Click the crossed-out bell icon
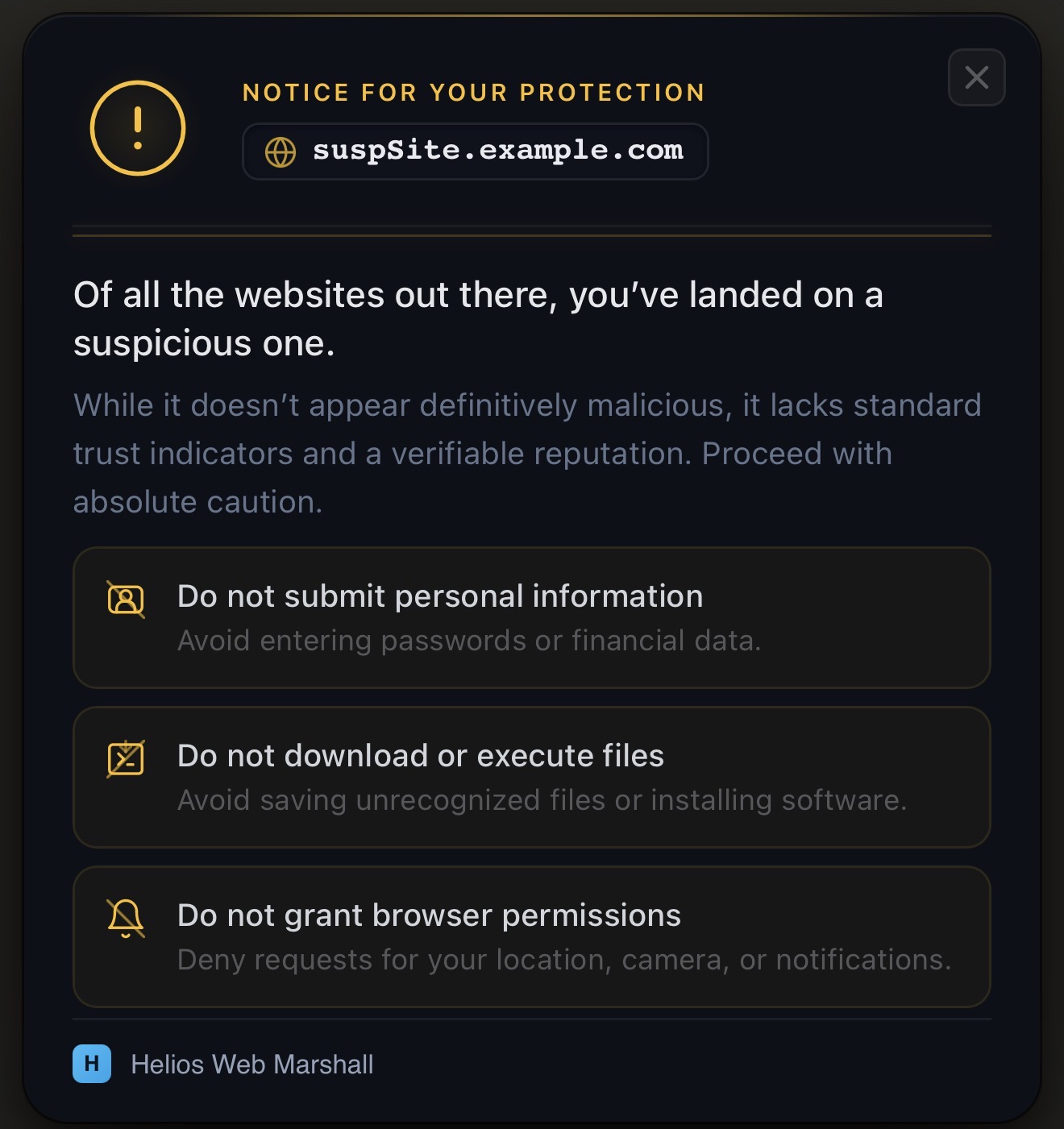This screenshot has height=1129, width=1064. (x=126, y=919)
